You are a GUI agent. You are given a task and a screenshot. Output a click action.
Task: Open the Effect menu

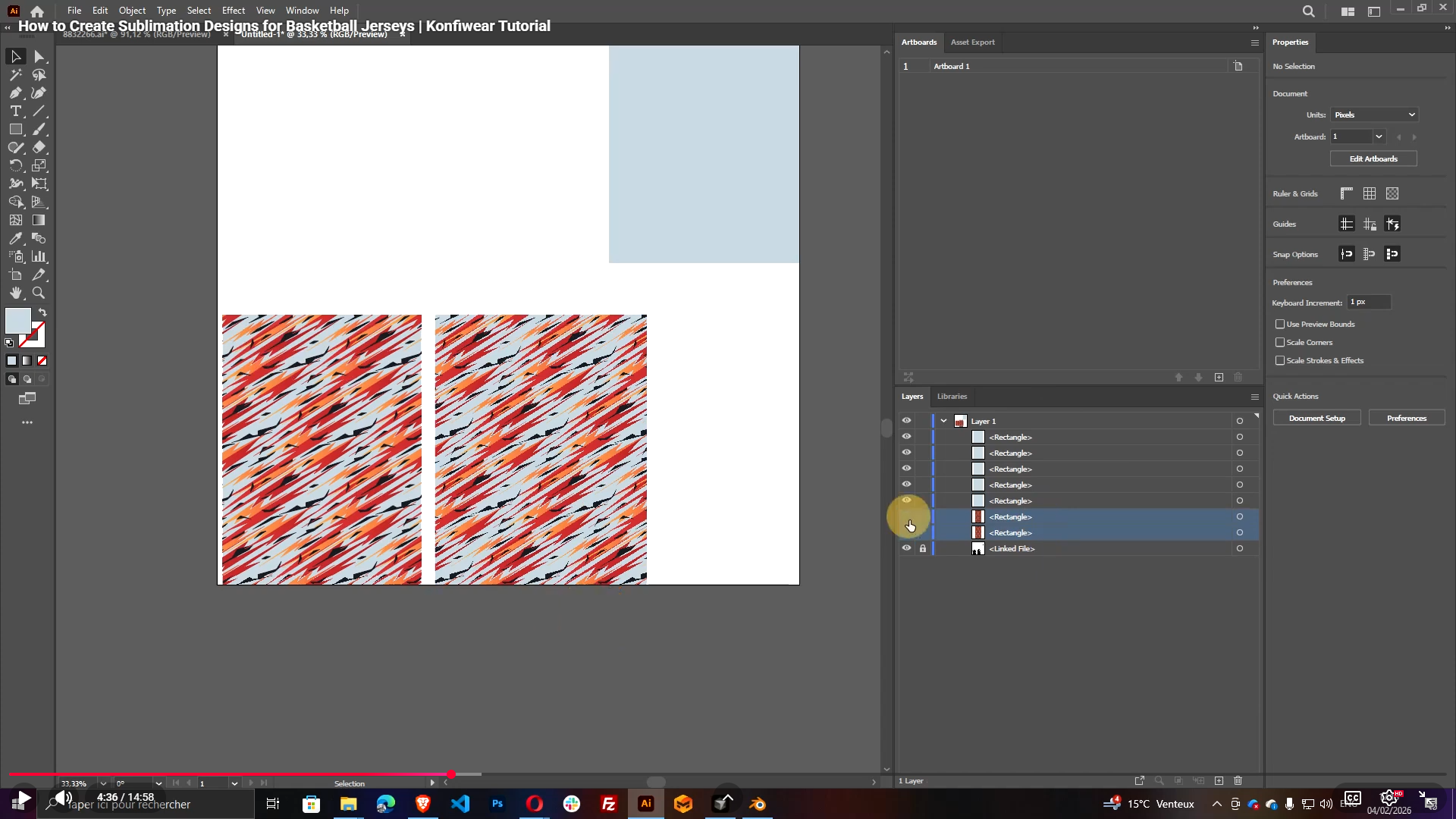(233, 10)
